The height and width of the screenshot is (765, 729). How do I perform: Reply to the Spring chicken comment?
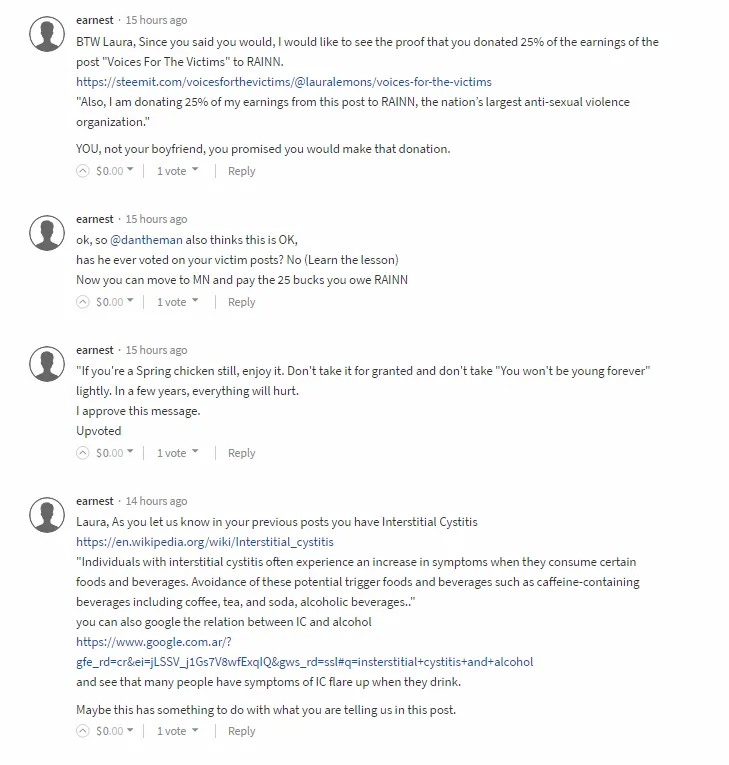click(242, 453)
